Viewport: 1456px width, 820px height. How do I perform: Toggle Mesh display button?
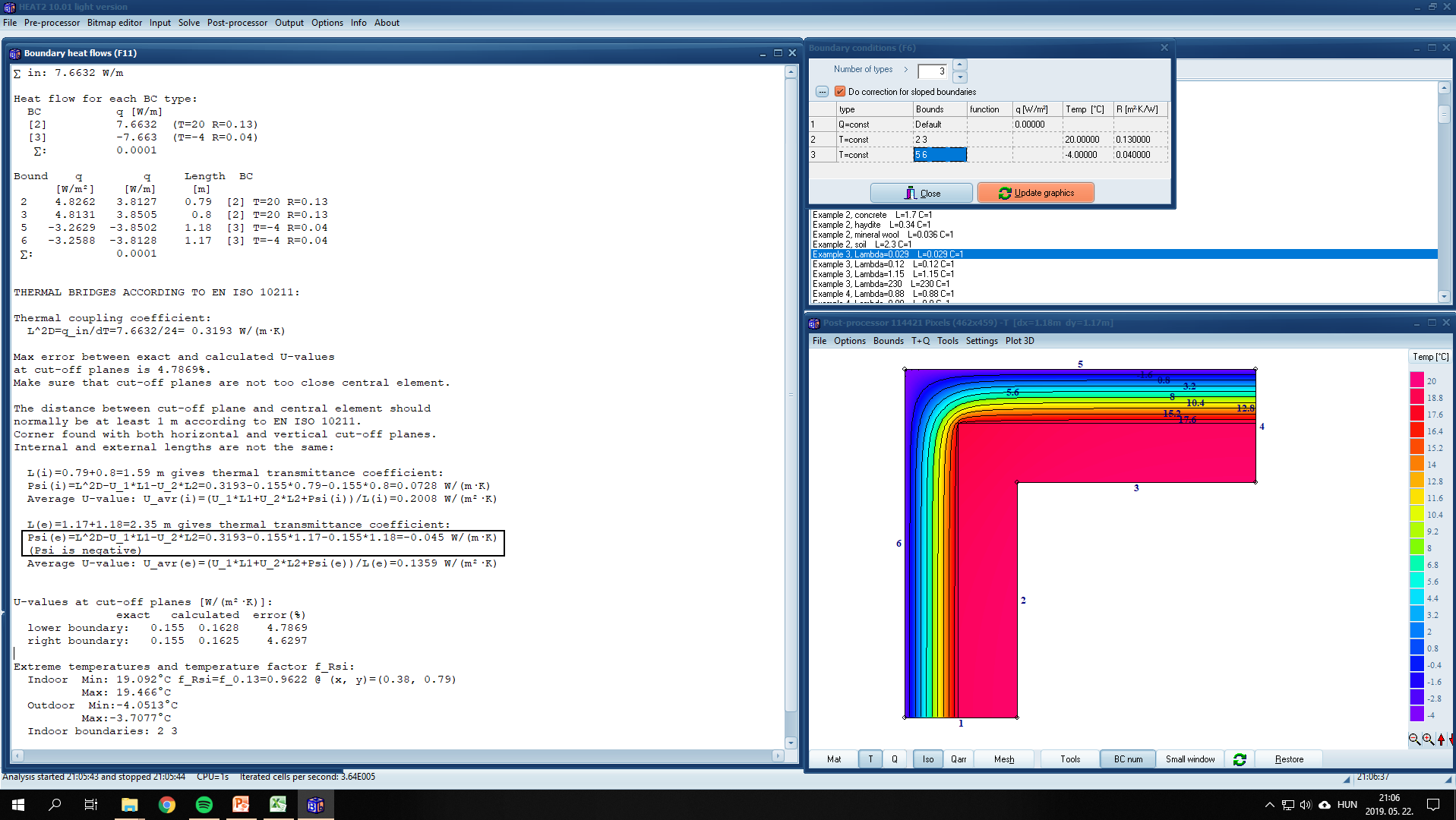(1004, 759)
